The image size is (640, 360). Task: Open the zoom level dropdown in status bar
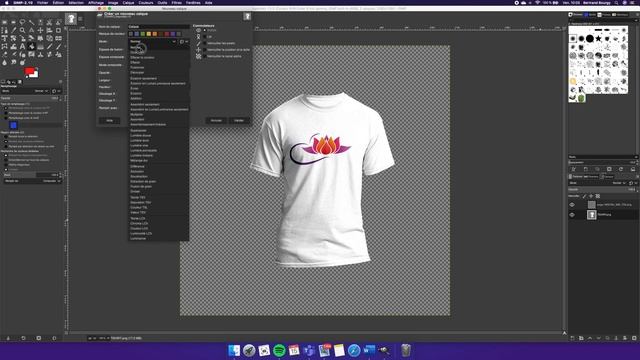[x=104, y=338]
